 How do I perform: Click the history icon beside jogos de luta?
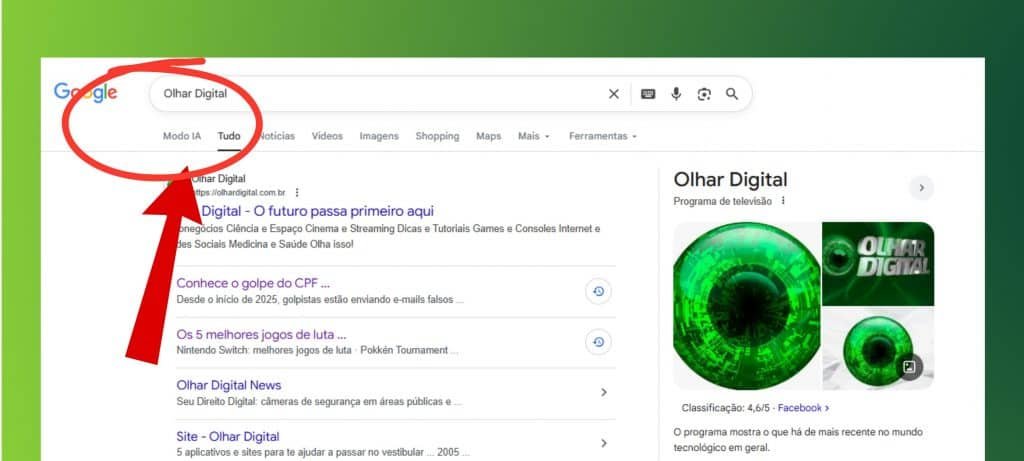tap(598, 342)
